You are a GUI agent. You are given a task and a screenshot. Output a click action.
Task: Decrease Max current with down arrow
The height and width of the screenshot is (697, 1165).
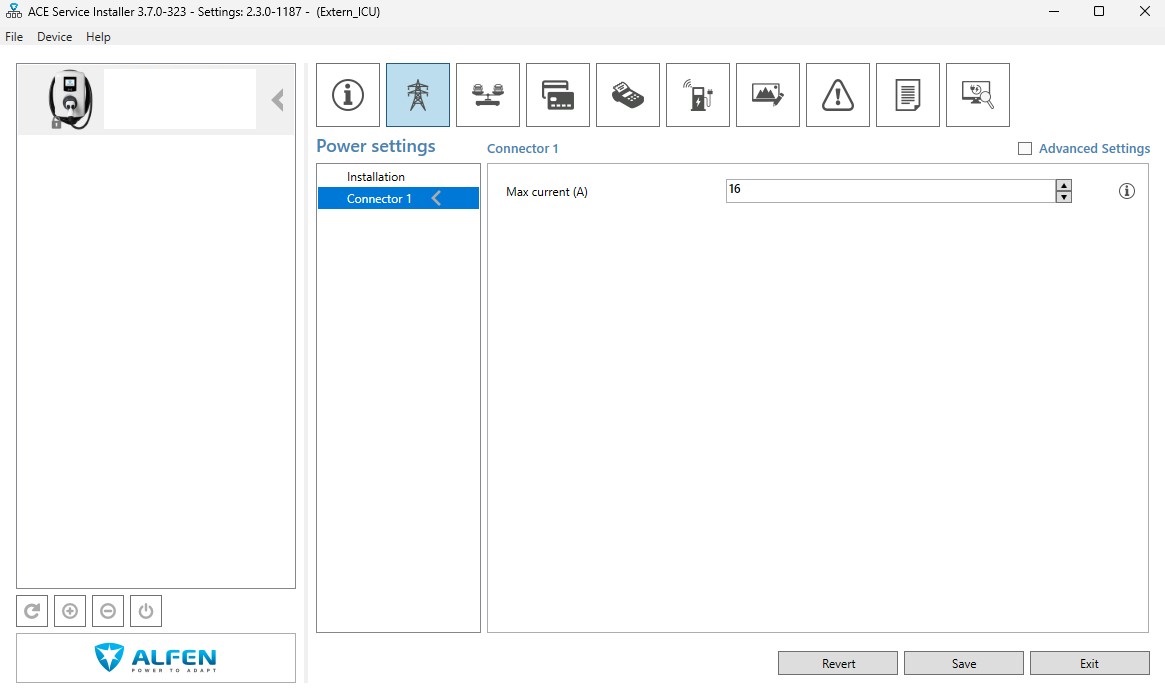[x=1064, y=197]
